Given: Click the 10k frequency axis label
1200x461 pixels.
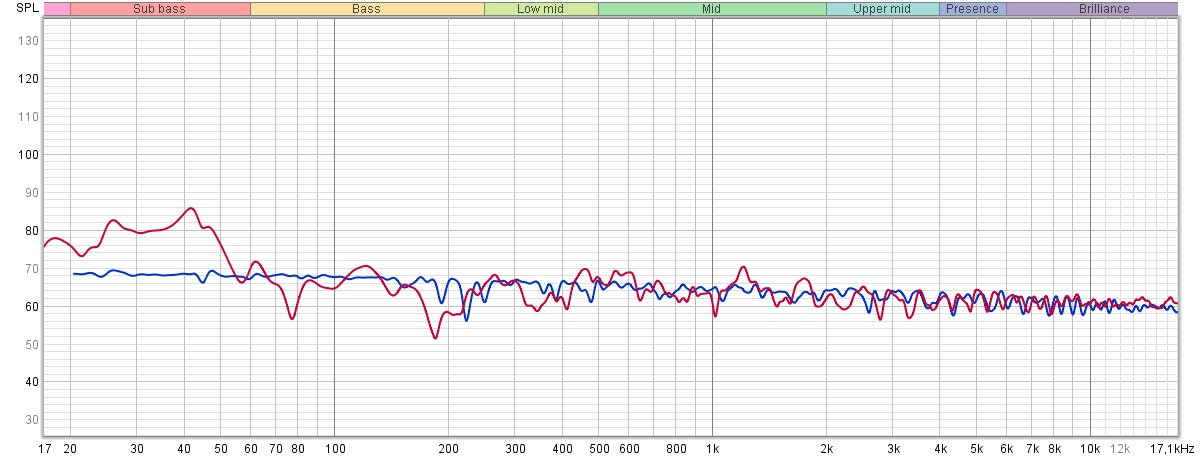Looking at the screenshot, I should pyautogui.click(x=1090, y=448).
